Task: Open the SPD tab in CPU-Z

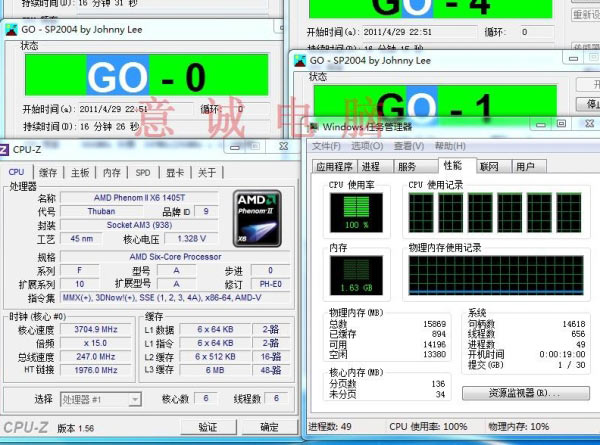Action: pos(143,173)
